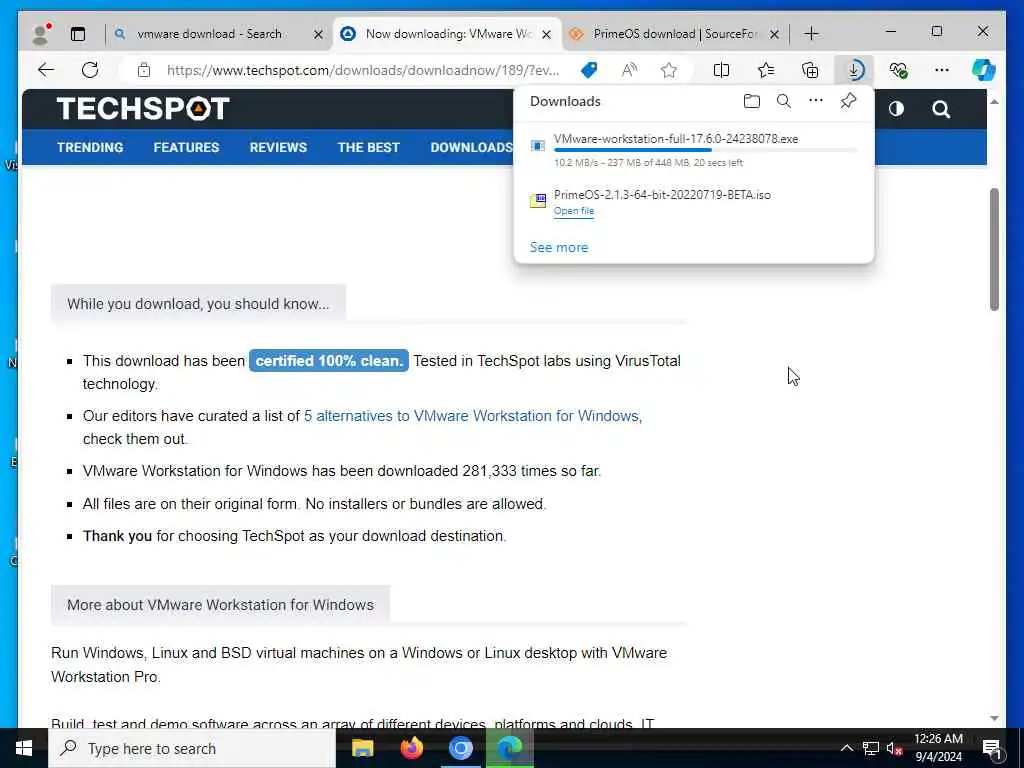Screen dimensions: 1024x768
Task: Select the VMware-workstation-full exe download entry
Action: click(694, 150)
